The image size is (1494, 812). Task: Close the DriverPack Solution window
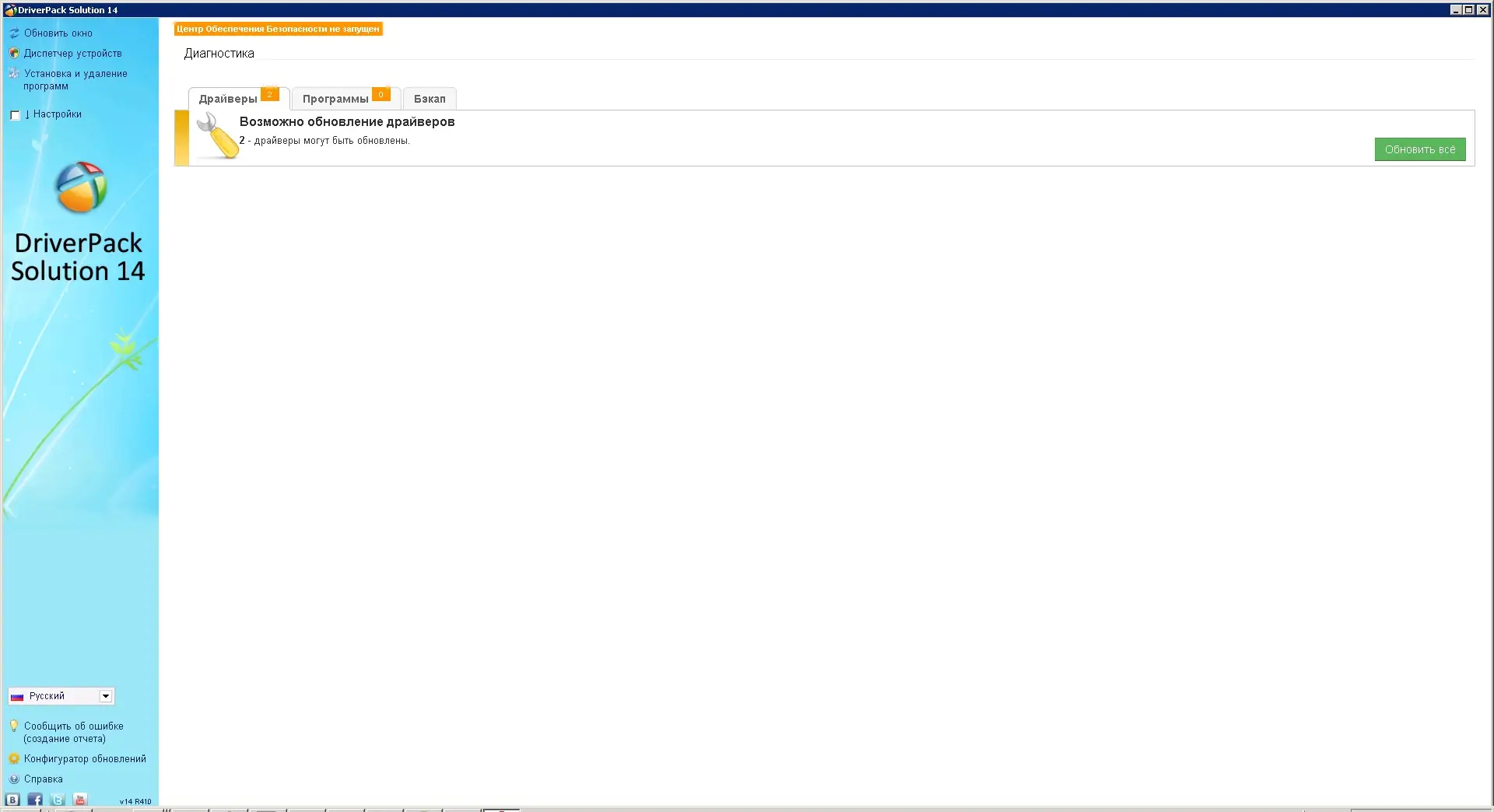pyautogui.click(x=1482, y=10)
